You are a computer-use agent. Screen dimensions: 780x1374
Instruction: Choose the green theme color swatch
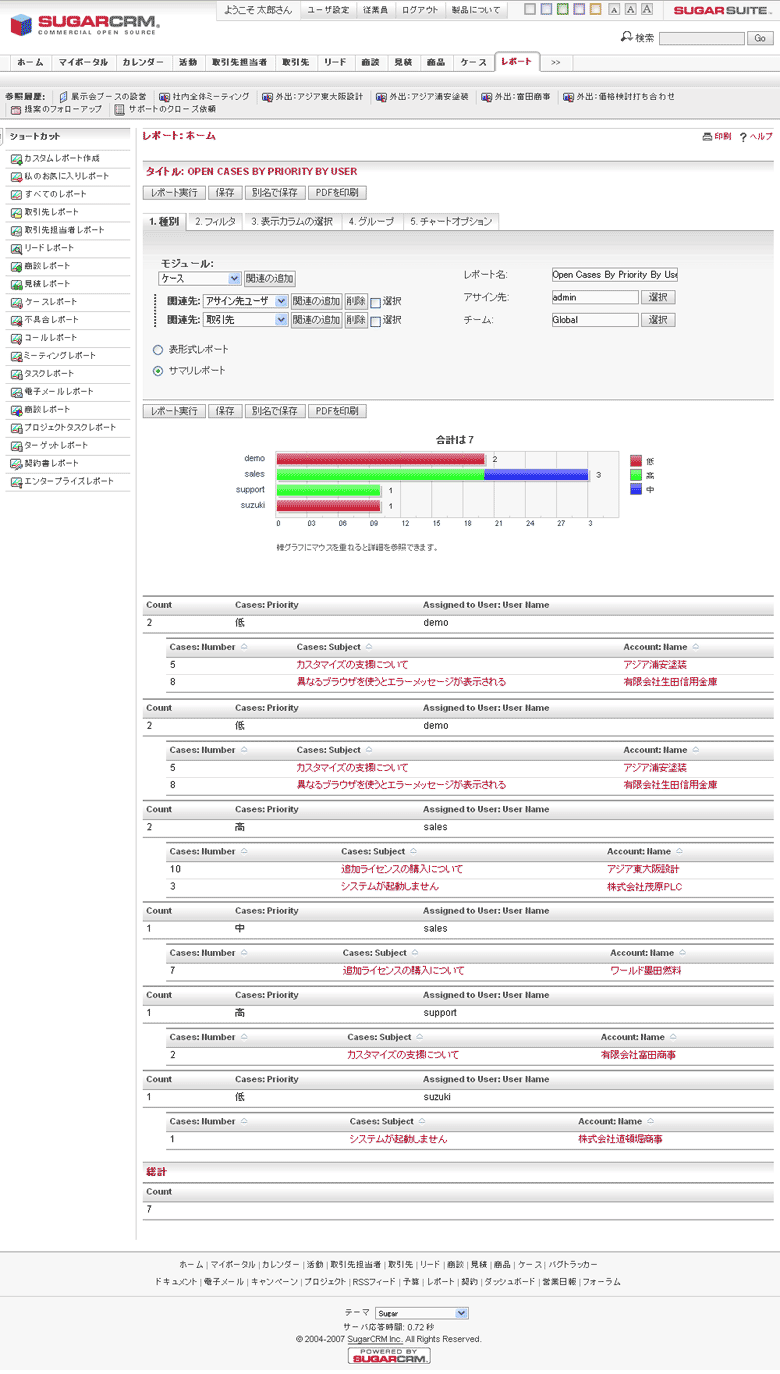(562, 9)
